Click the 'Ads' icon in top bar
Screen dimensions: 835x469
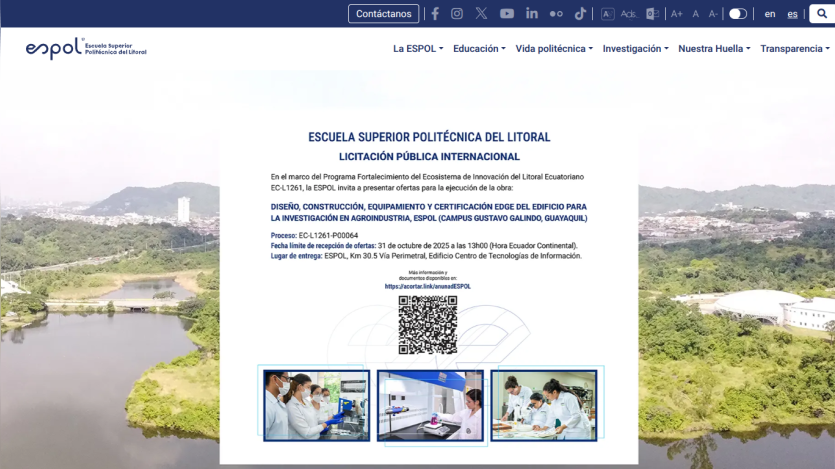[628, 14]
